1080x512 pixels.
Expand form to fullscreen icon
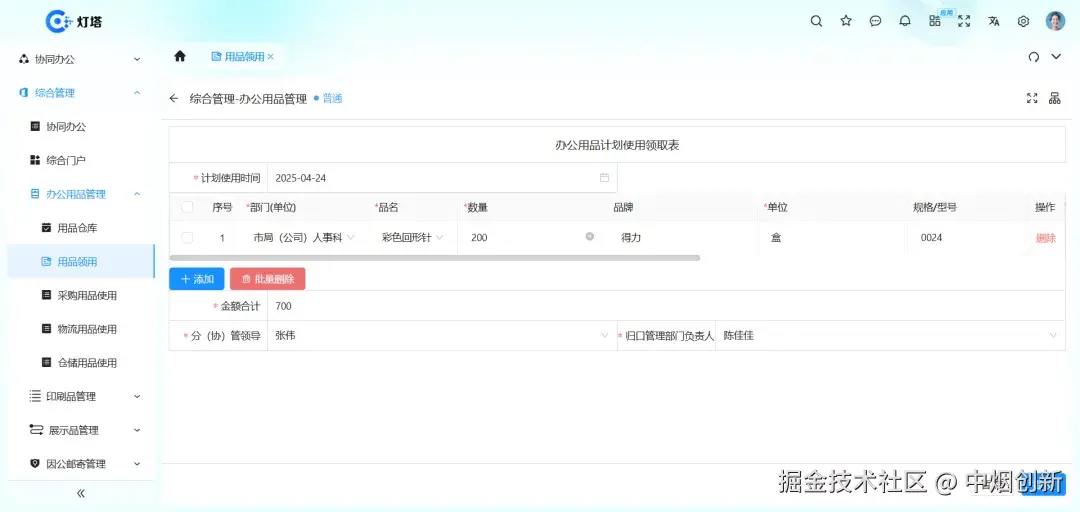click(1032, 99)
